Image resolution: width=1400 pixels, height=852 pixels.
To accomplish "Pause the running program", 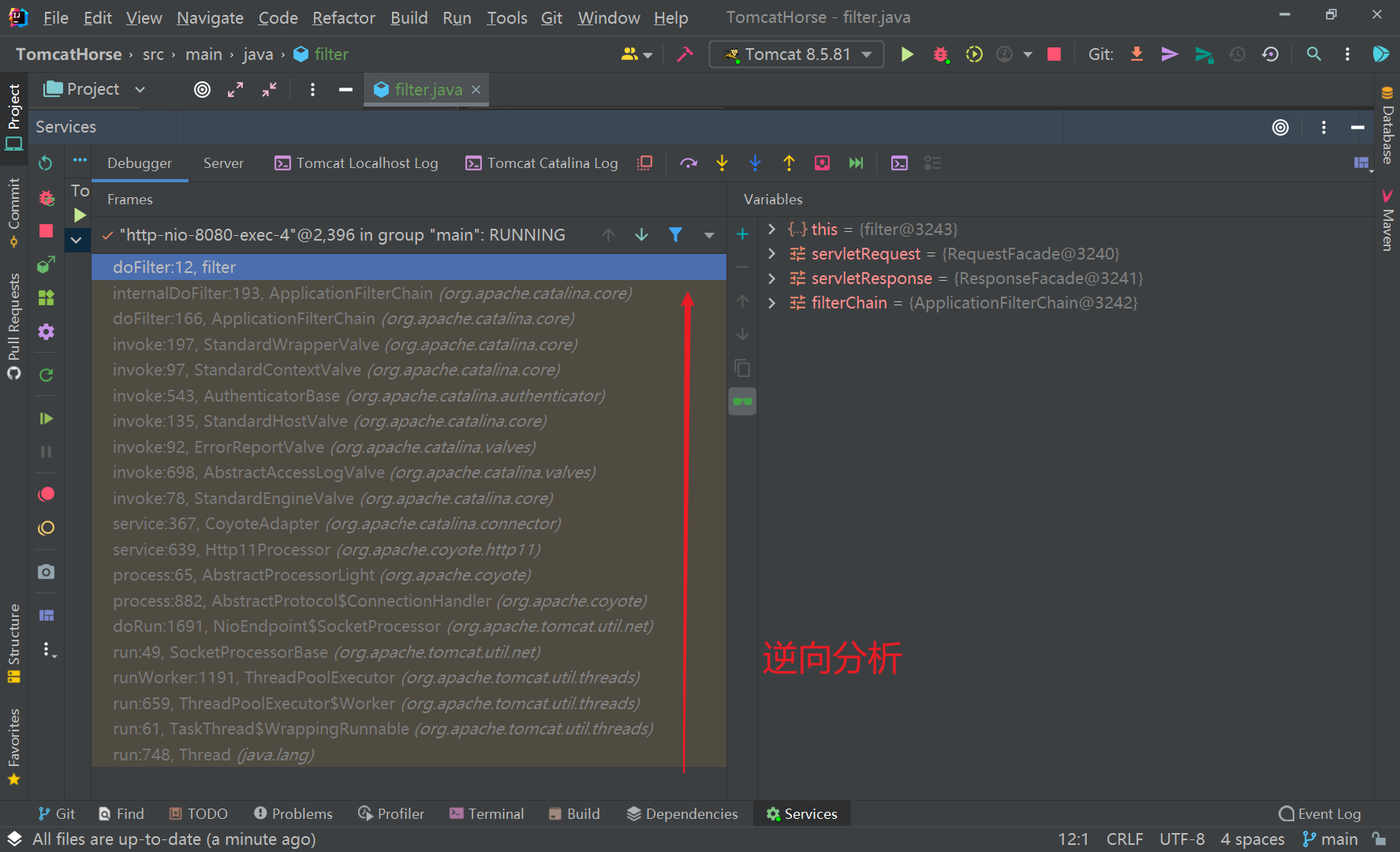I will tap(45, 451).
